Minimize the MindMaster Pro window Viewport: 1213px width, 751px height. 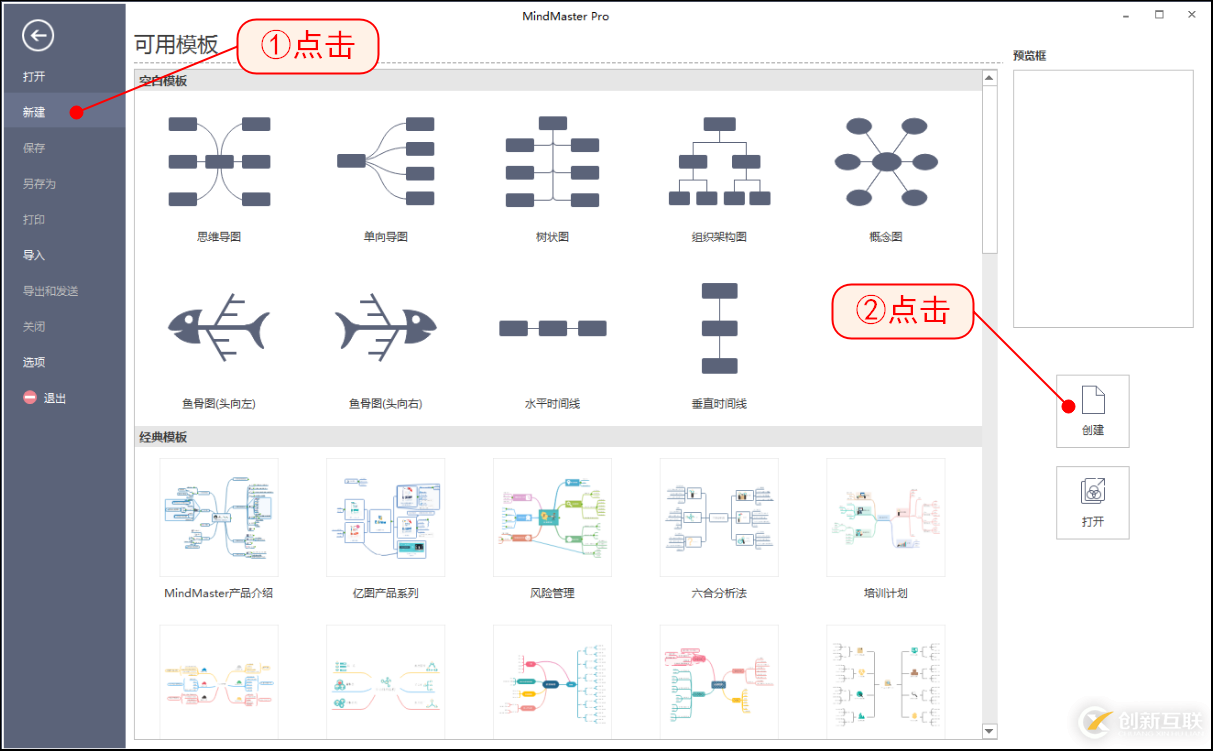pyautogui.click(x=1129, y=15)
